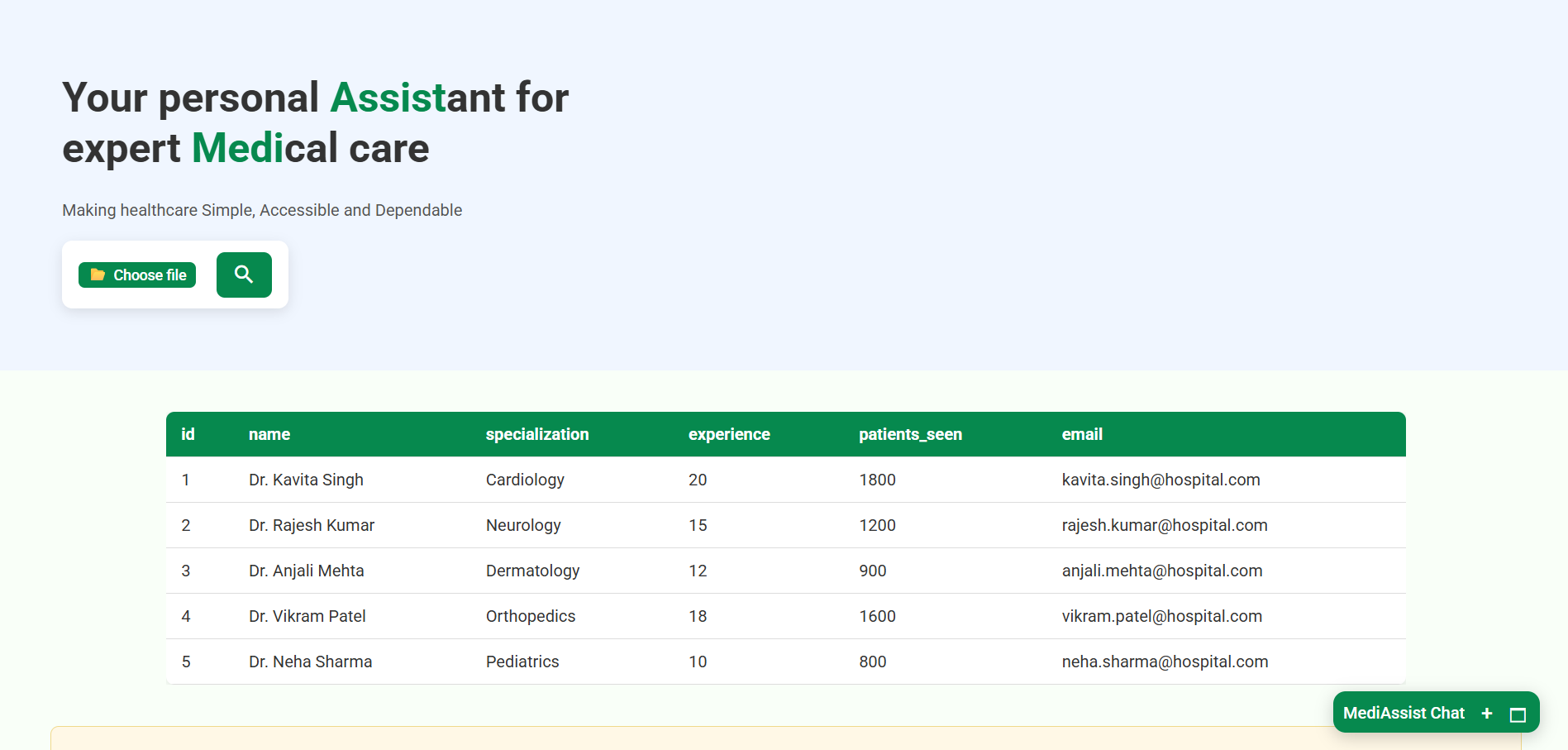Click the 1600 patients seen value
The width and height of the screenshot is (1568, 750).
877,616
